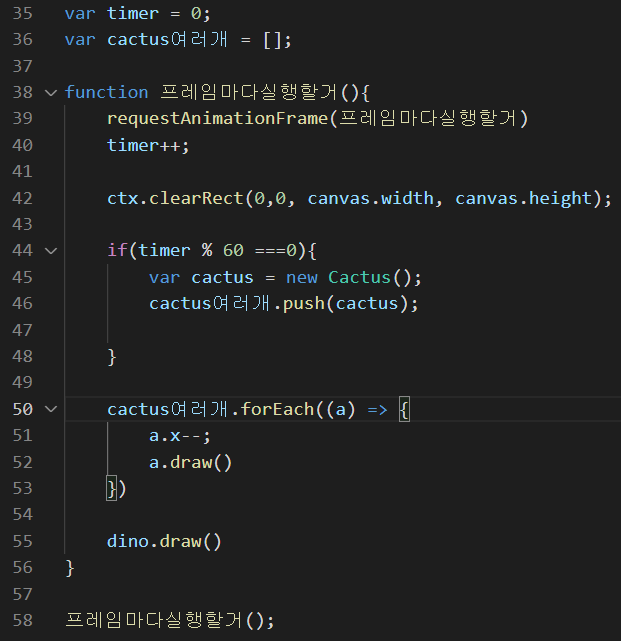Collapse the if block fold arrow at line 44
The width and height of the screenshot is (621, 641).
[51, 251]
